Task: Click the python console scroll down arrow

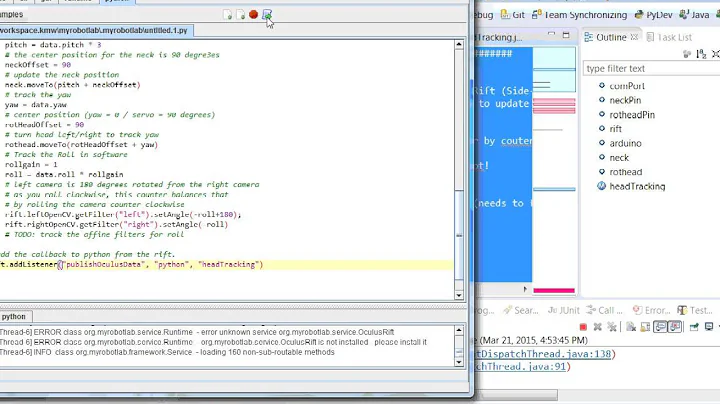Action: click(x=459, y=362)
